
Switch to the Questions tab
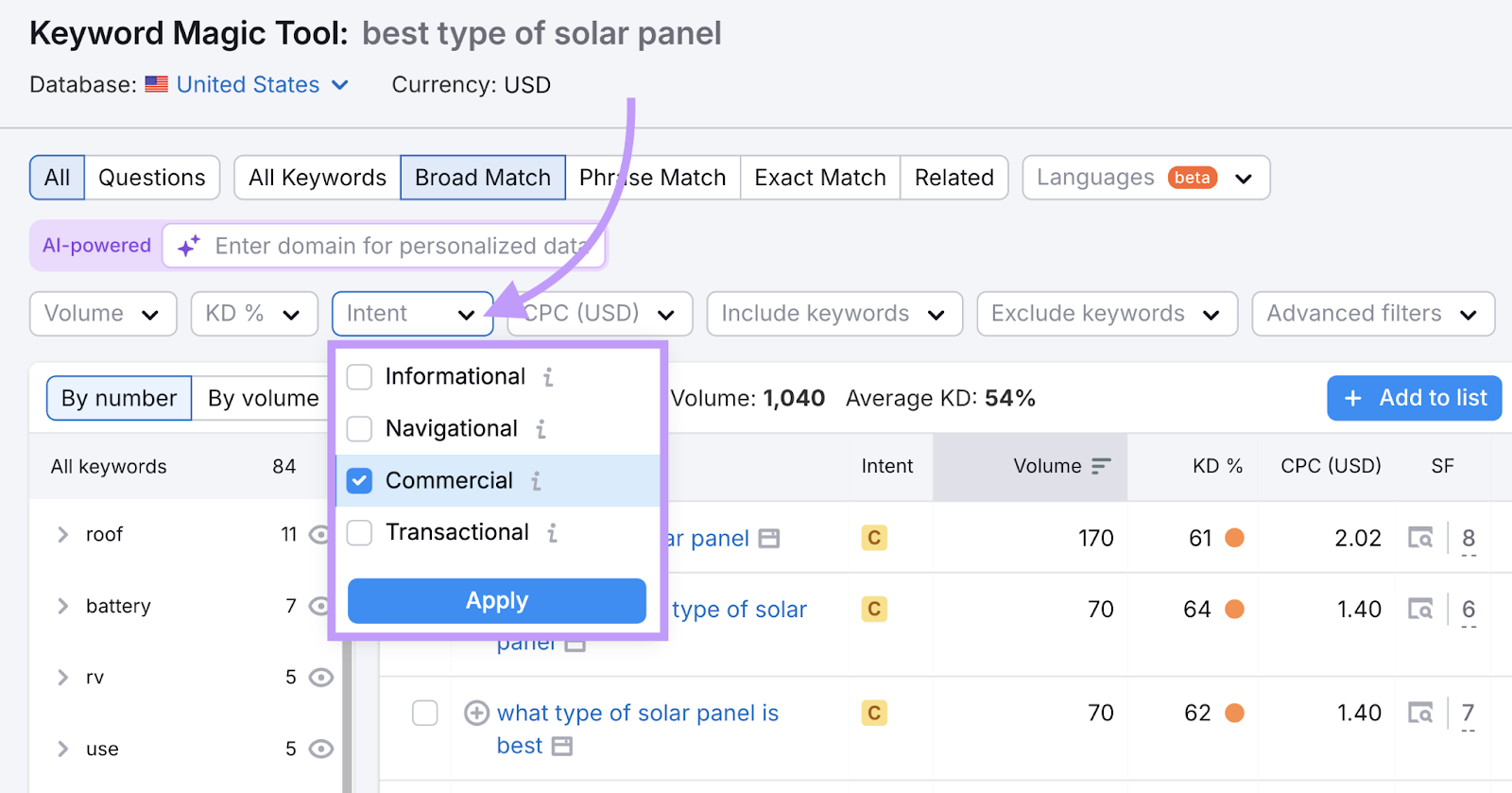[x=151, y=177]
